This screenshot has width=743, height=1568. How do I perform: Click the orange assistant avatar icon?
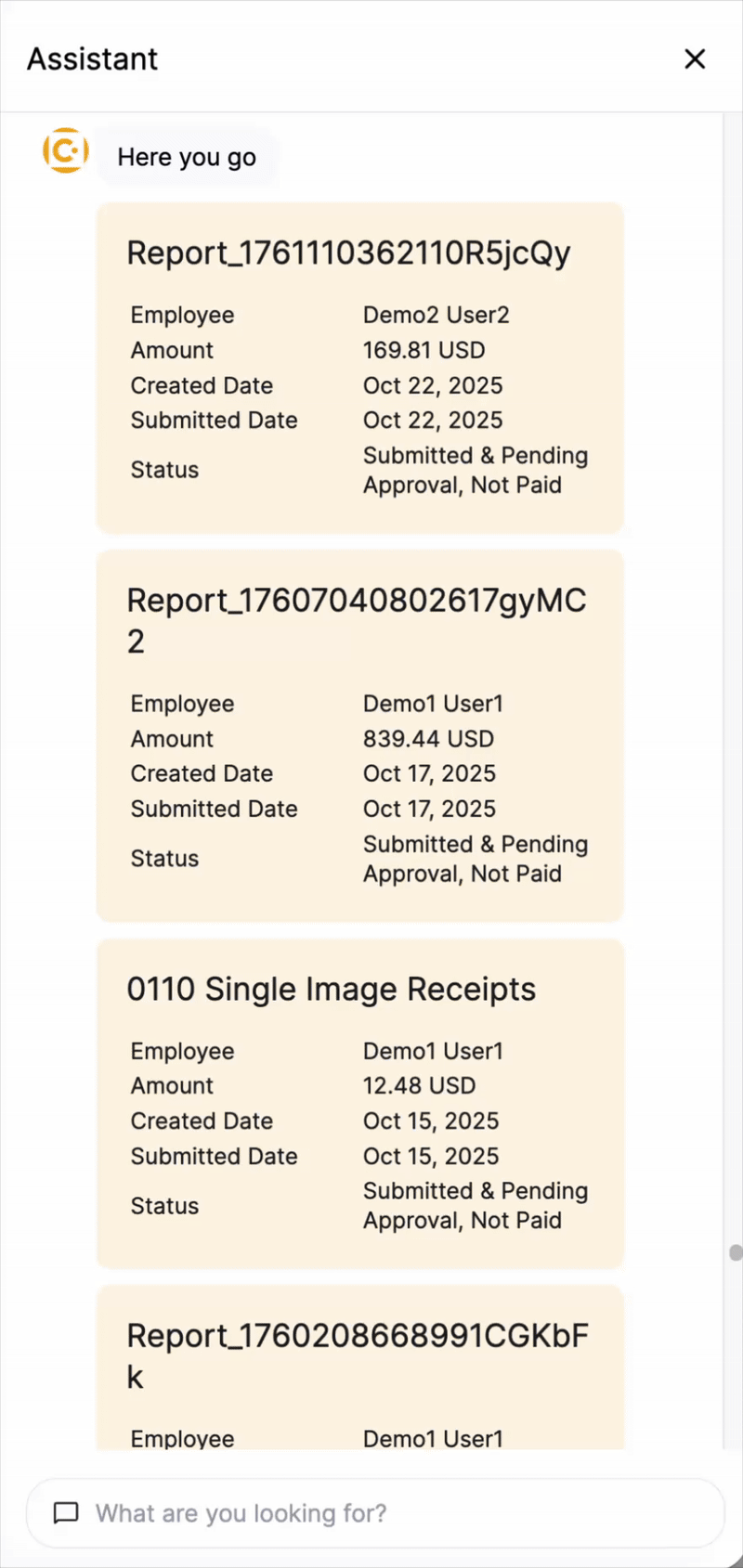click(65, 150)
